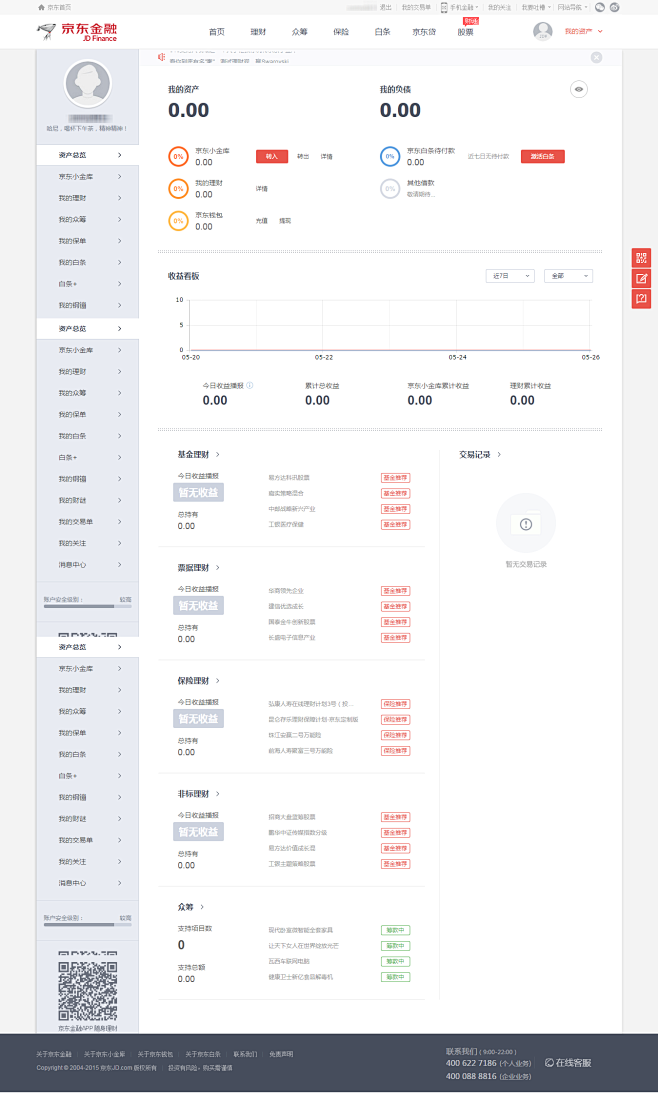Click 暂无收益 button under 保险理财
This screenshot has height=1100, width=658.
(x=199, y=718)
